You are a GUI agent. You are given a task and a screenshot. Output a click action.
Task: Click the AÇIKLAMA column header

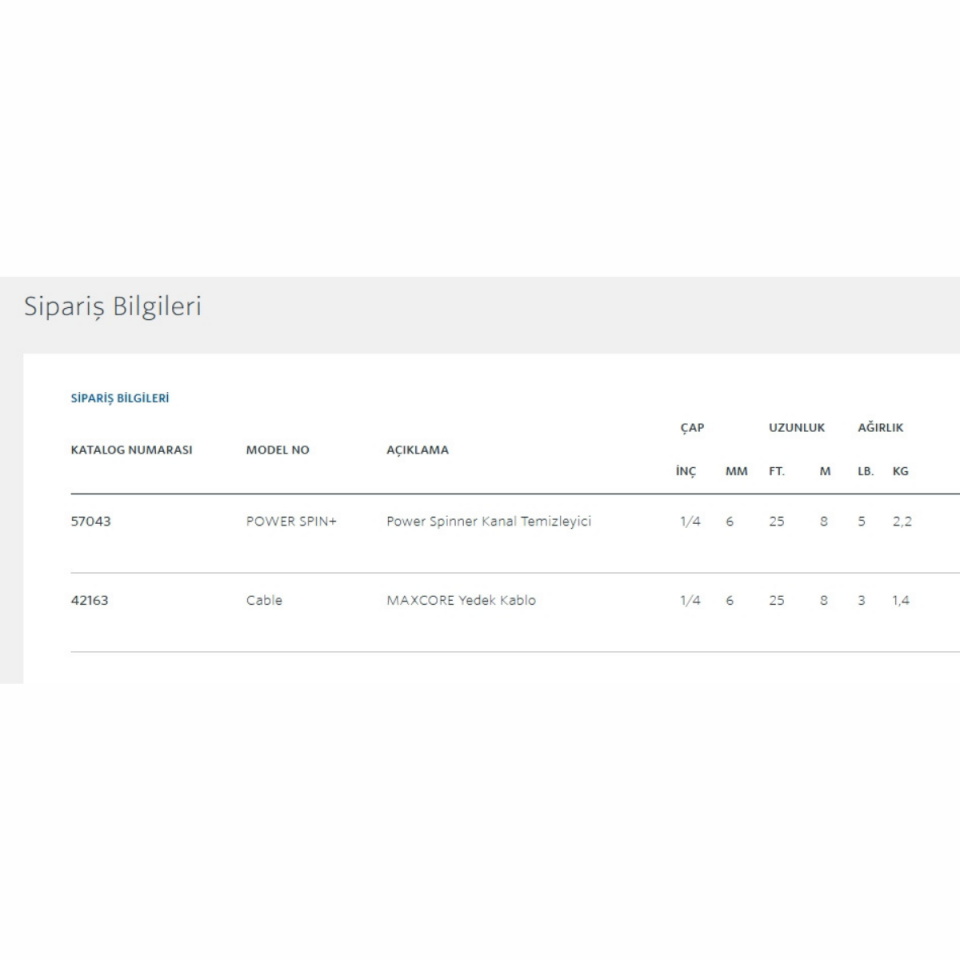tap(417, 450)
